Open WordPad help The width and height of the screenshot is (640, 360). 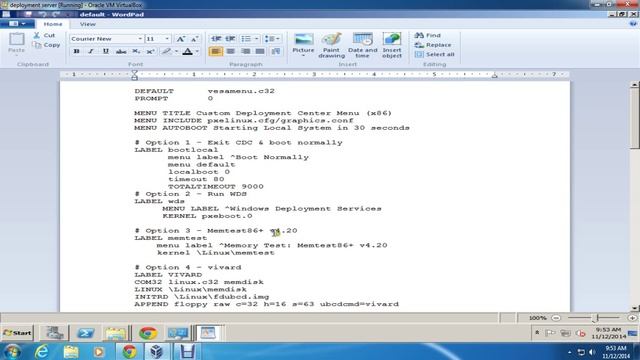point(633,24)
